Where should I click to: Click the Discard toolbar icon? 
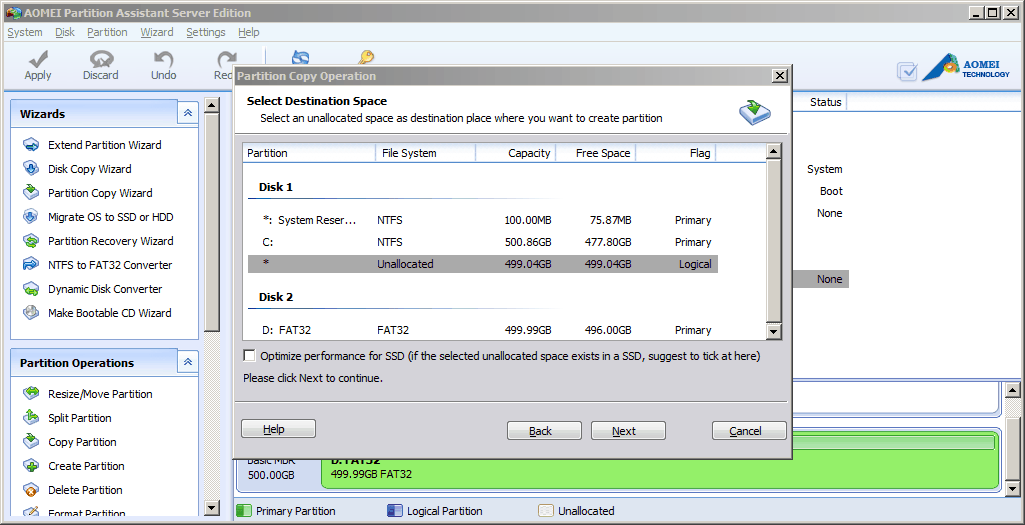101,59
